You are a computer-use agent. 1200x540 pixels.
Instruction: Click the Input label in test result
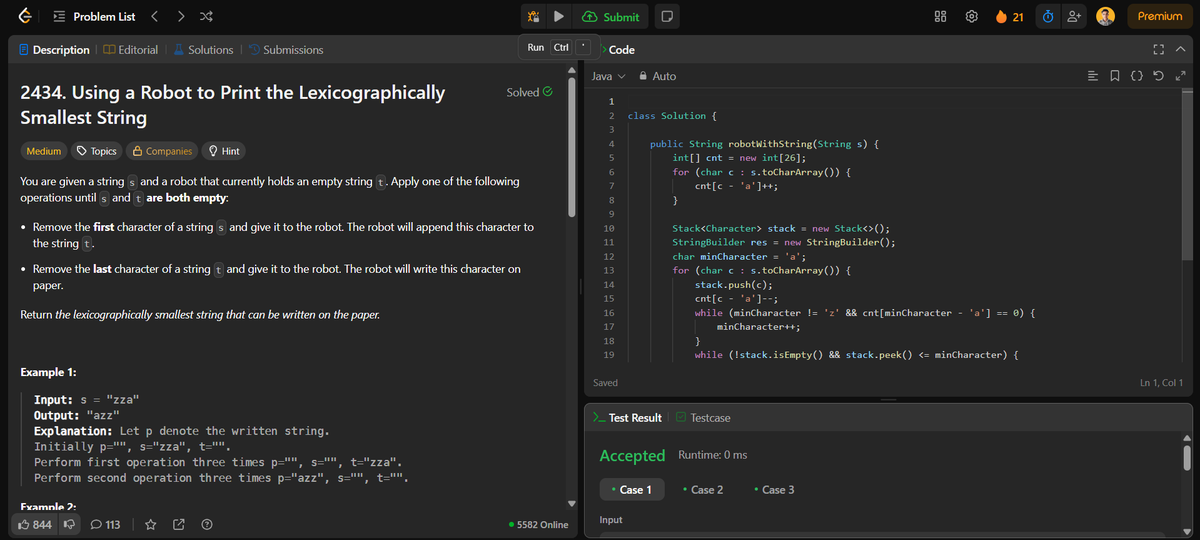[x=611, y=520]
